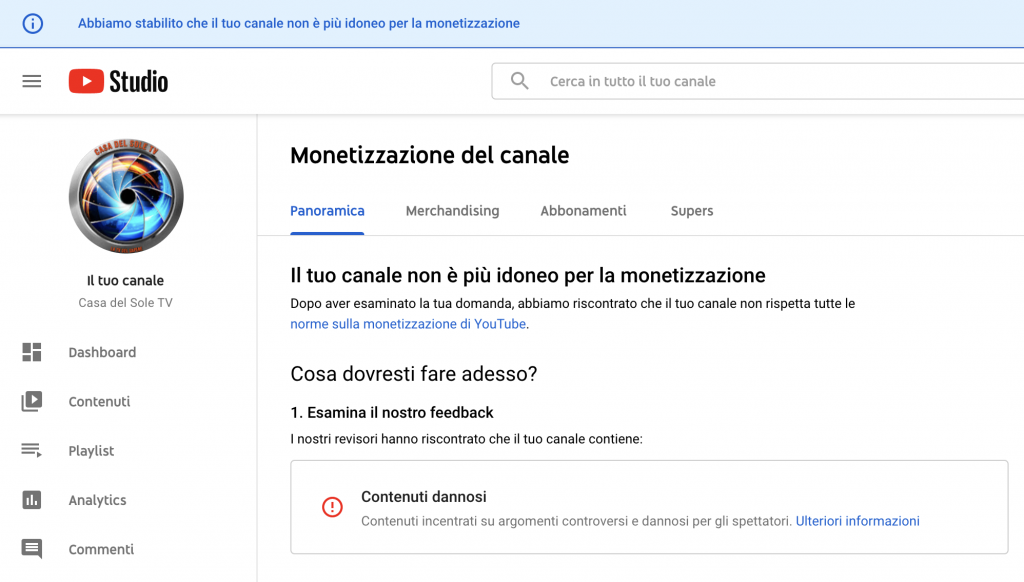Click the Casa del Sole TV avatar
Viewport: 1024px width, 582px height.
pyautogui.click(x=126, y=196)
